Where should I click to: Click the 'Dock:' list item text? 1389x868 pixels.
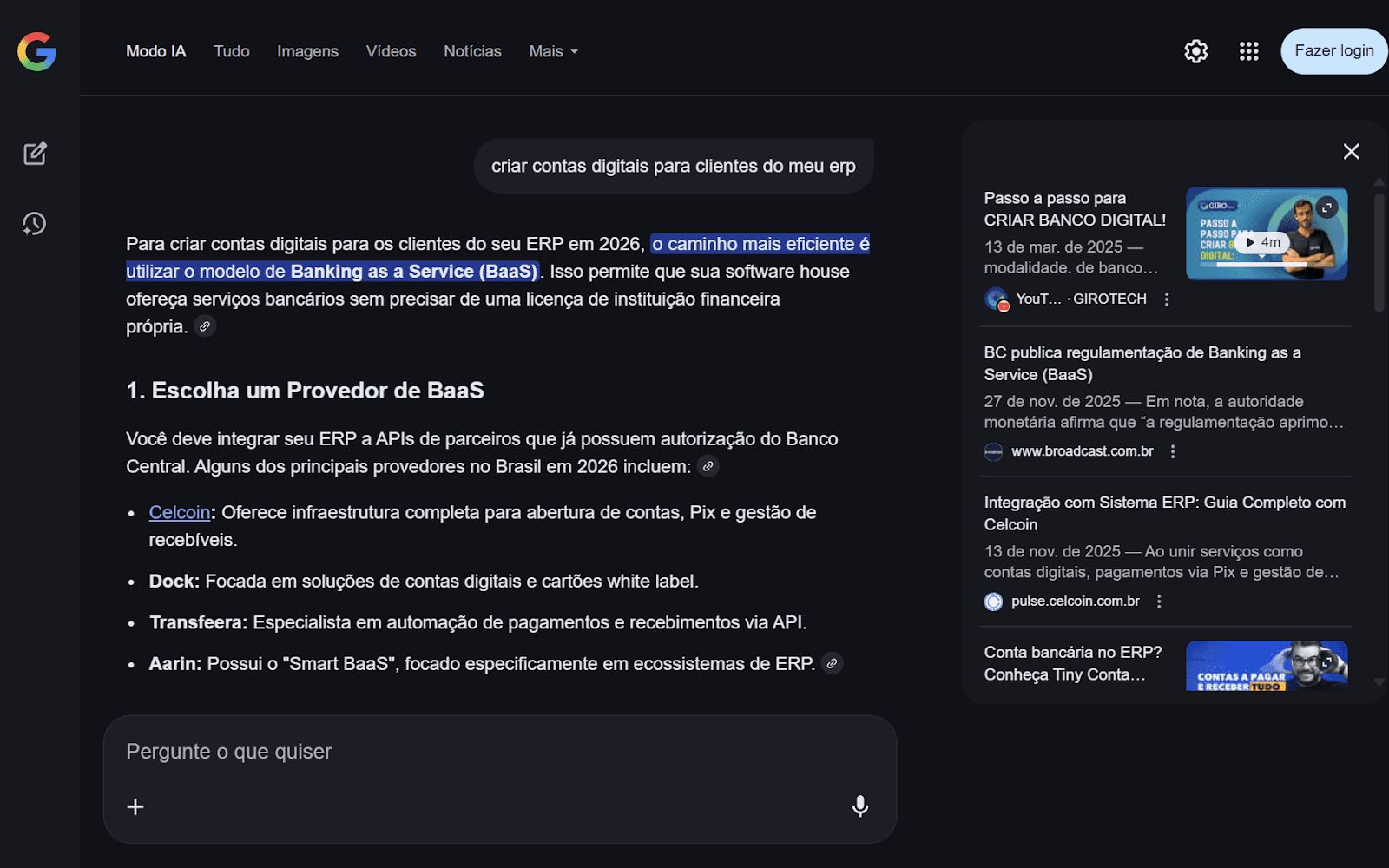pos(424,581)
